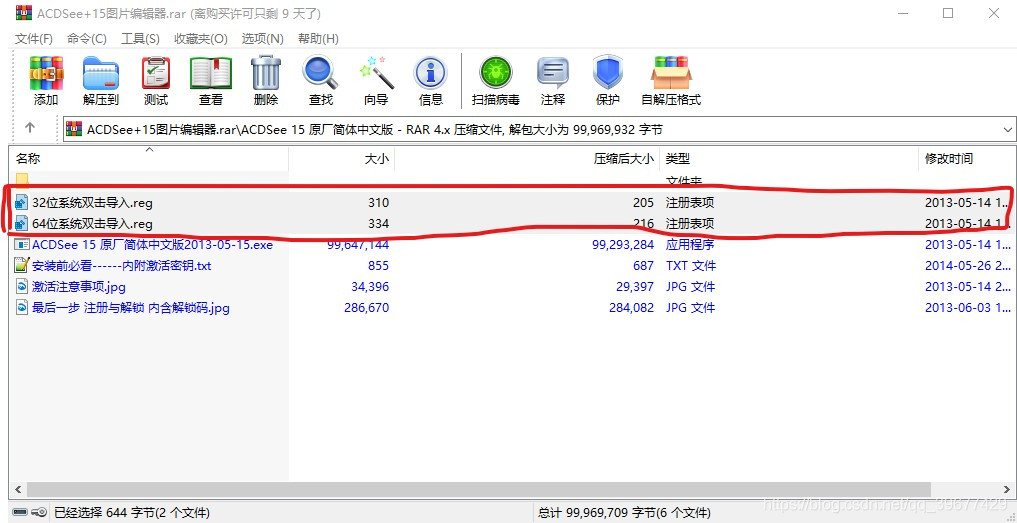Open the 文件(F) menu
This screenshot has width=1017, height=523.
coord(34,38)
